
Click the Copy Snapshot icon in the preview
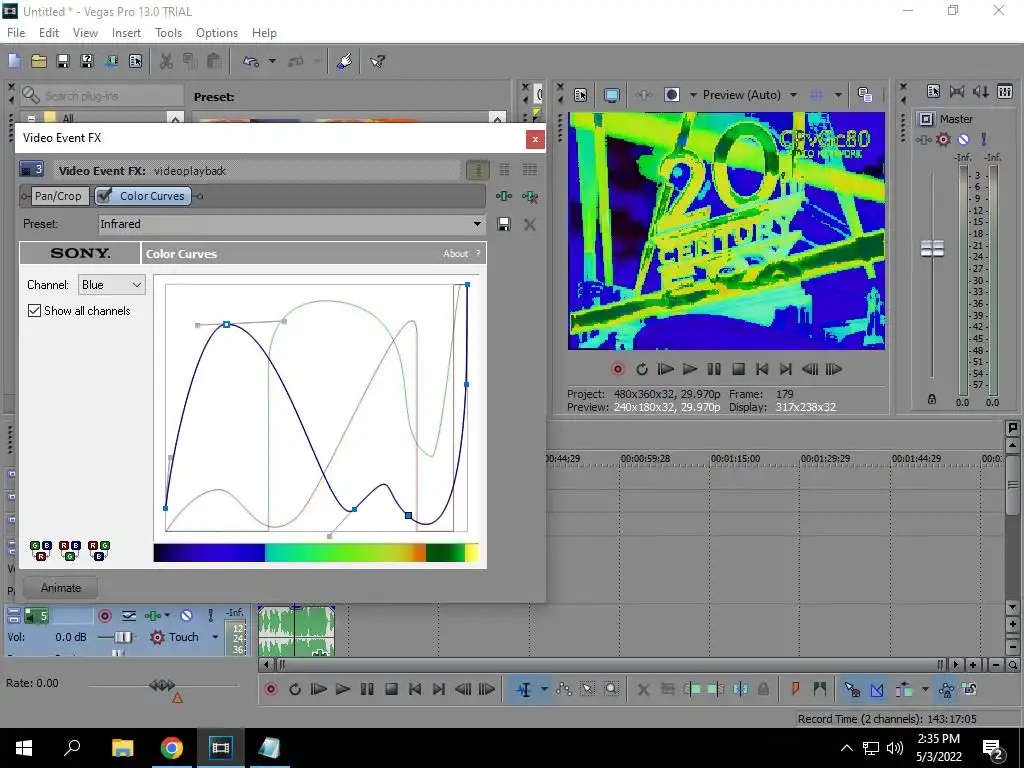(865, 95)
